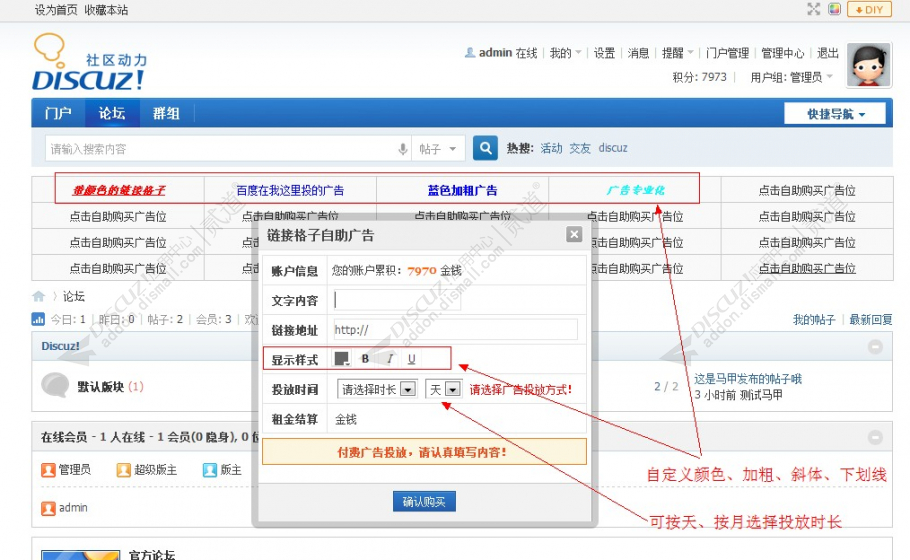Open the 帖子 search type dropdown
The width and height of the screenshot is (910, 560).
tap(438, 149)
